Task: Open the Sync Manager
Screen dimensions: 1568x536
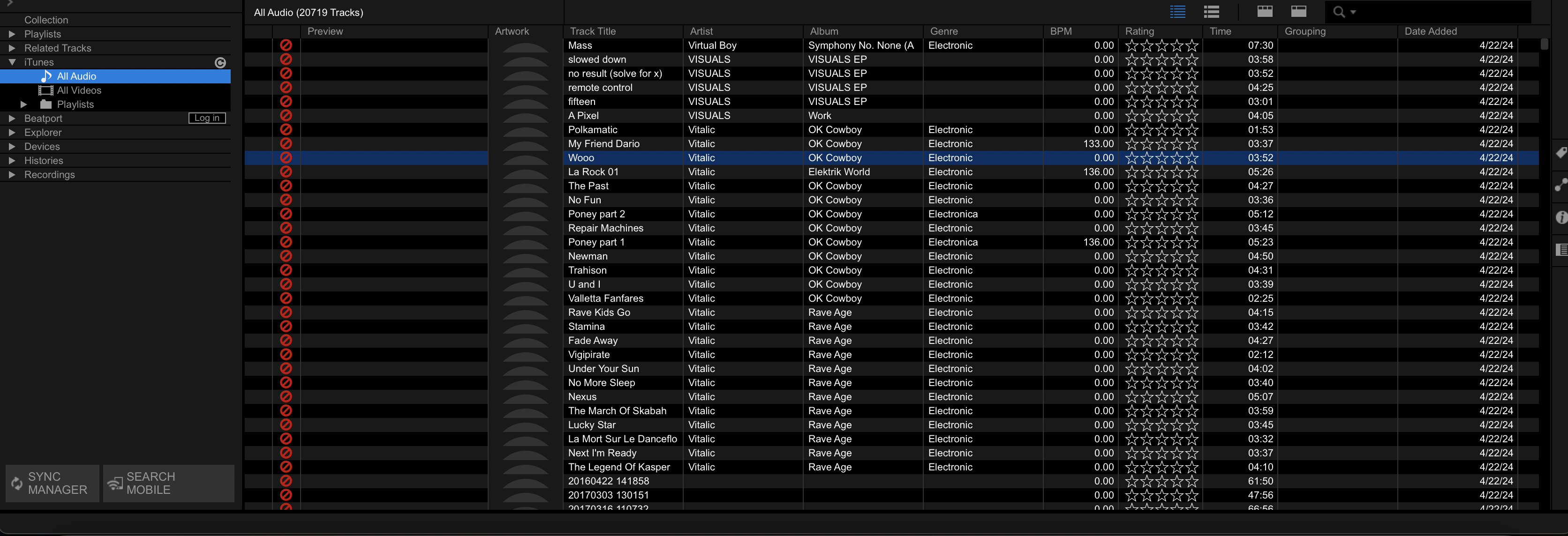Action: (x=53, y=483)
